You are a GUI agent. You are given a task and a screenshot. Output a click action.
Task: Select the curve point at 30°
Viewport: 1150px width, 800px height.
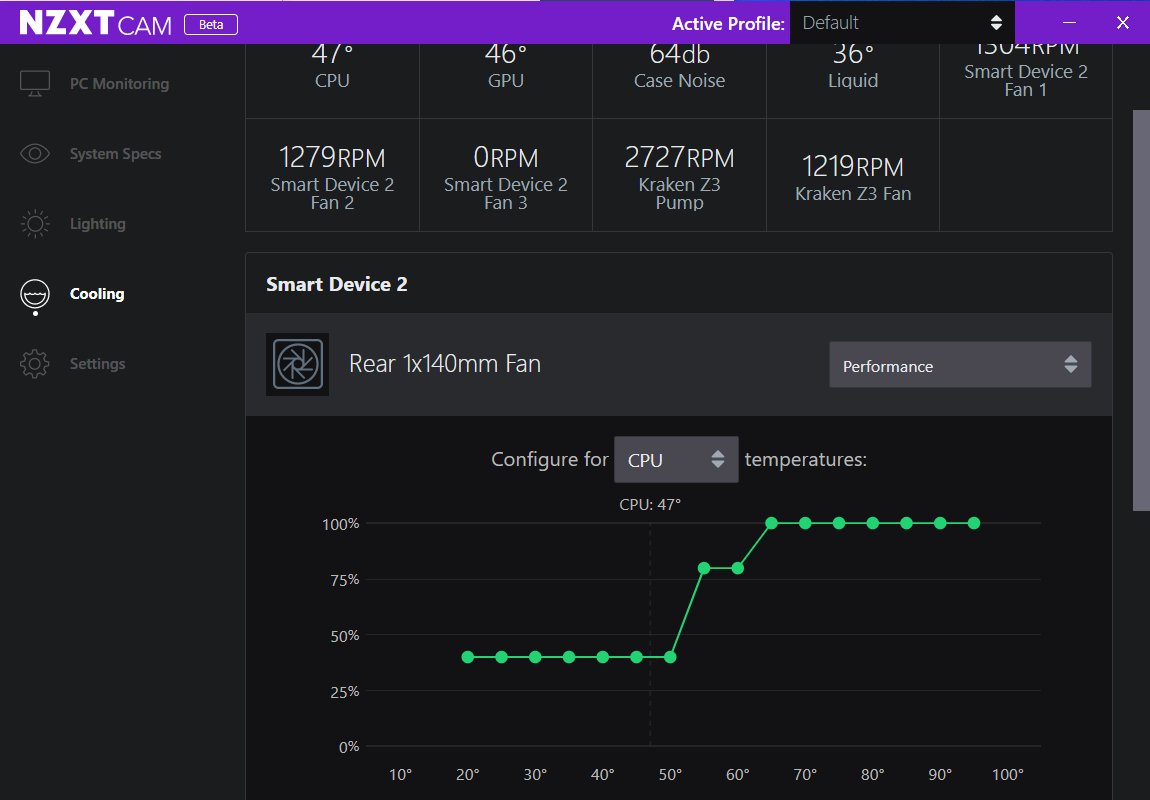click(x=535, y=657)
